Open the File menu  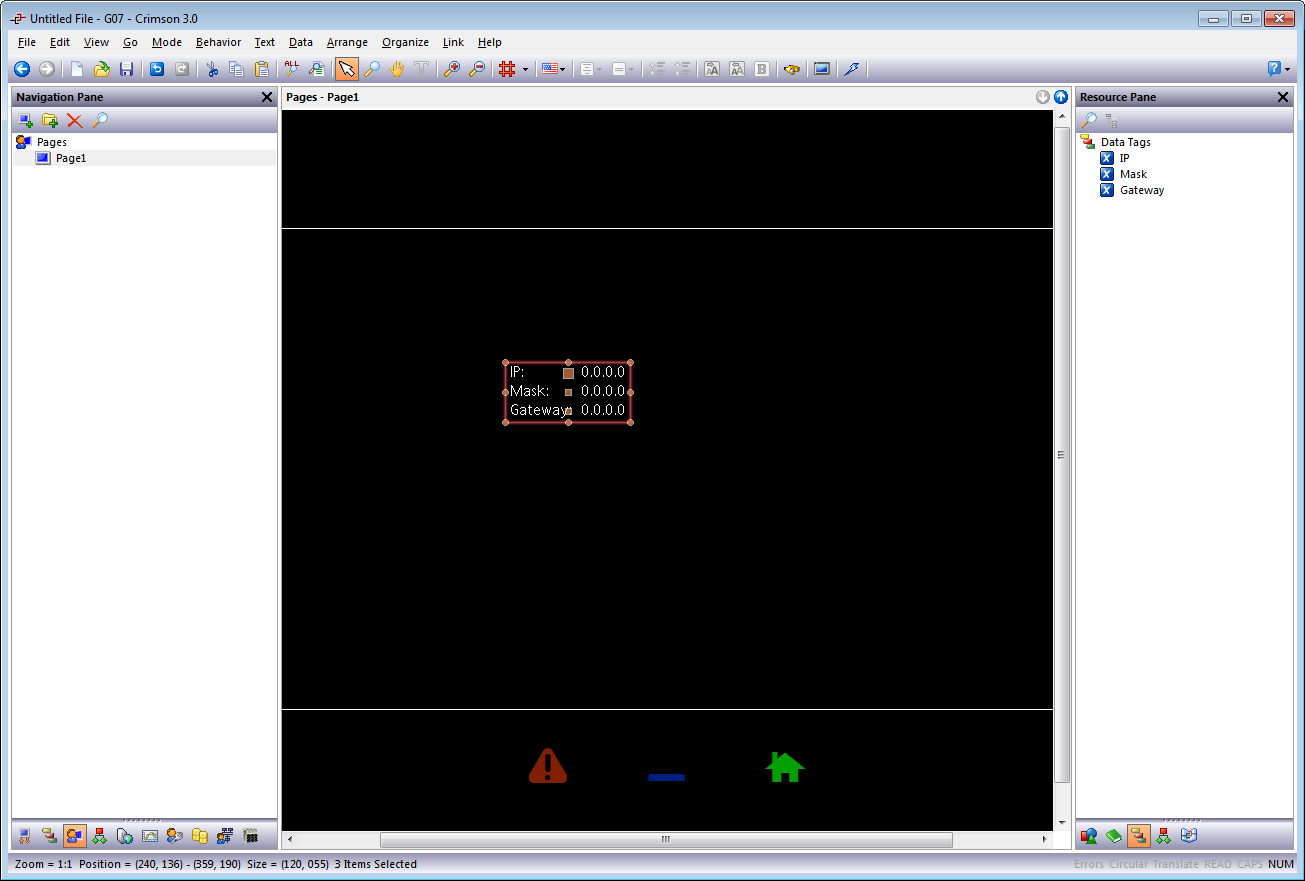[27, 42]
